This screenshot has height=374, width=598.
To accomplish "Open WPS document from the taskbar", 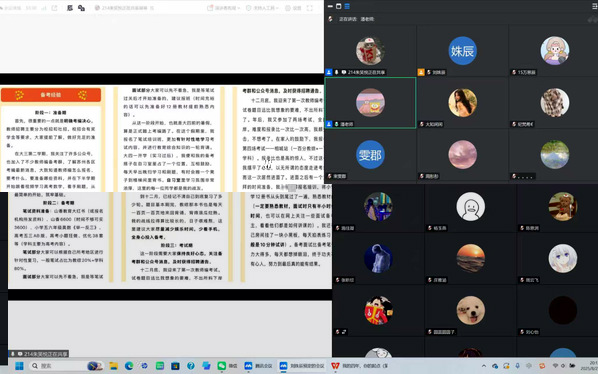I will 359,366.
